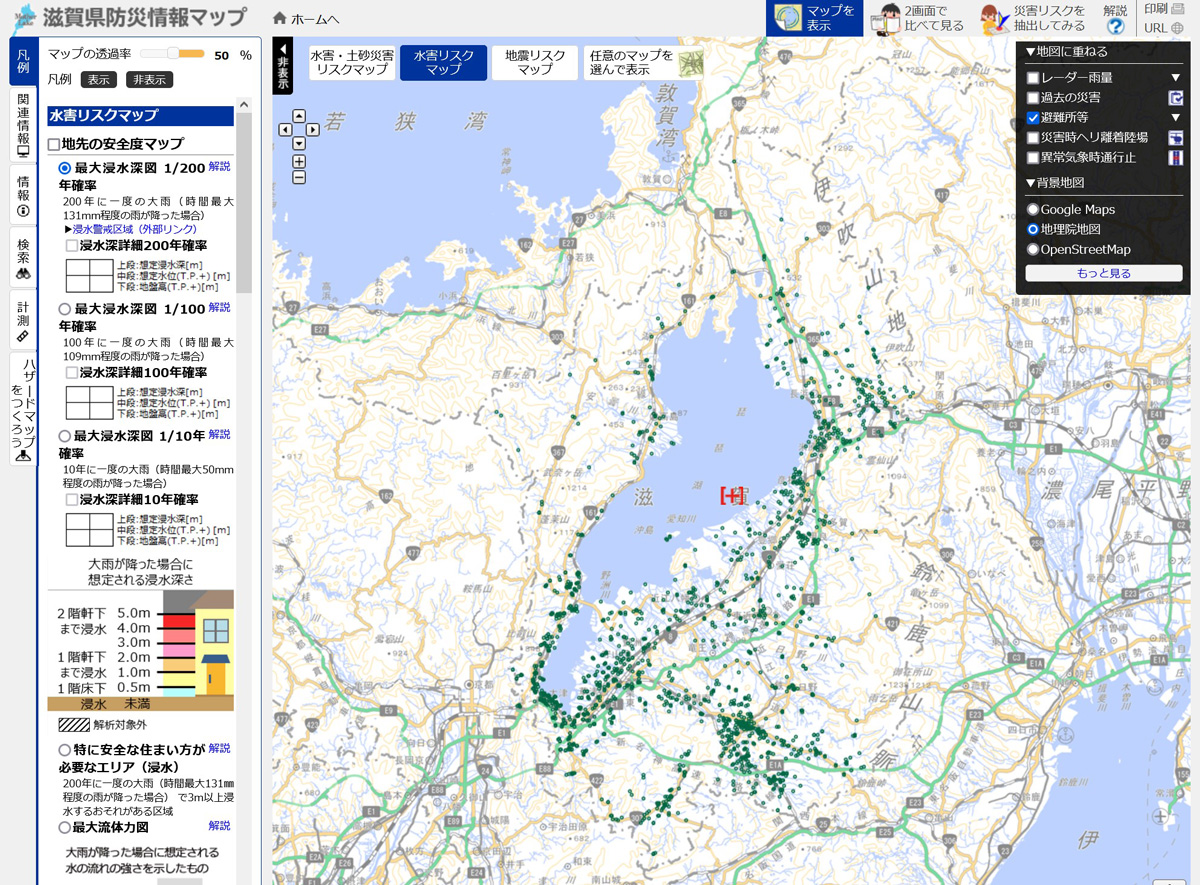Click the helicopter icon beside 災害時ヘリ離着陸場

(1175, 137)
